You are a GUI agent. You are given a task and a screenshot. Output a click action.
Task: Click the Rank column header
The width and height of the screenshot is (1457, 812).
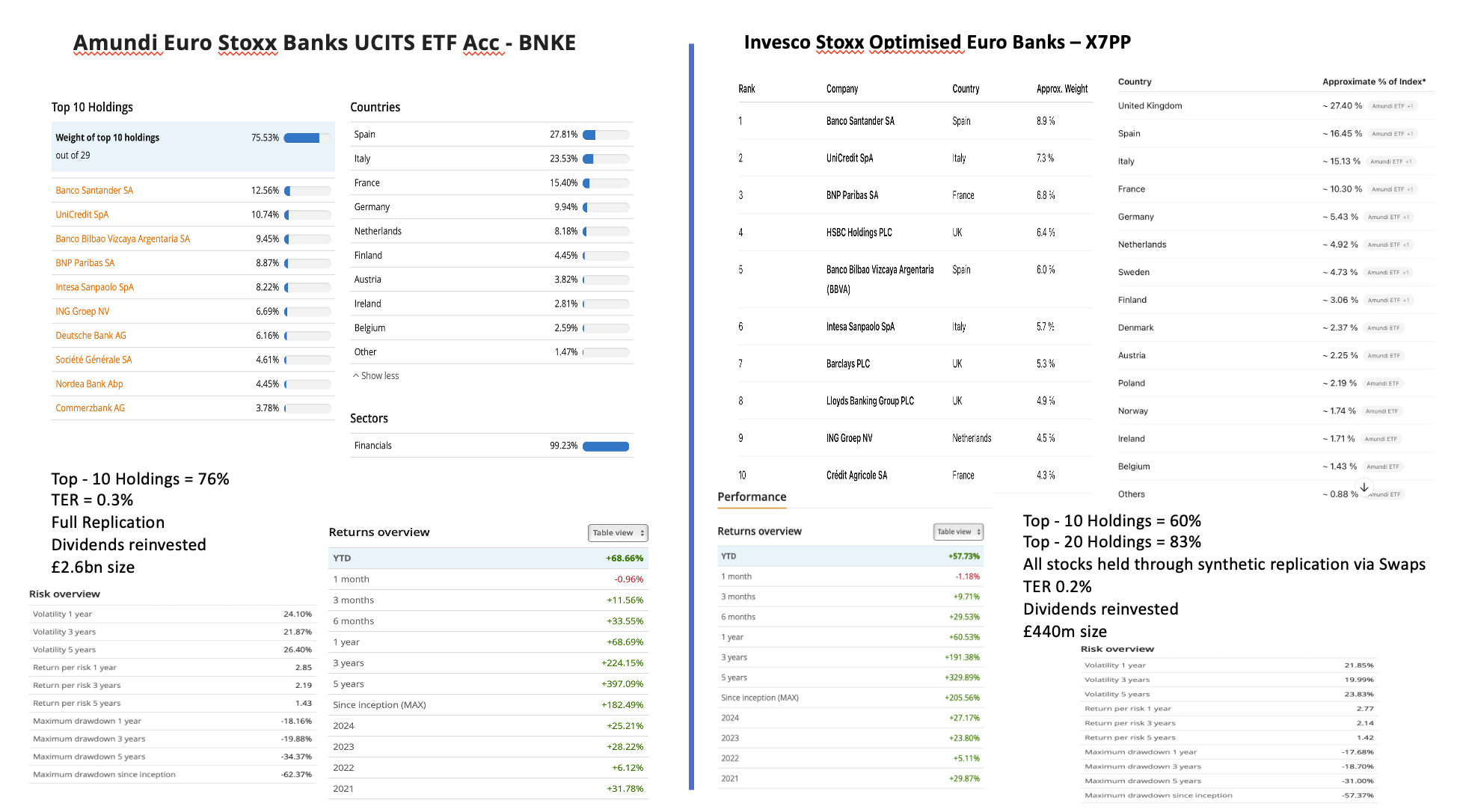[x=746, y=89]
